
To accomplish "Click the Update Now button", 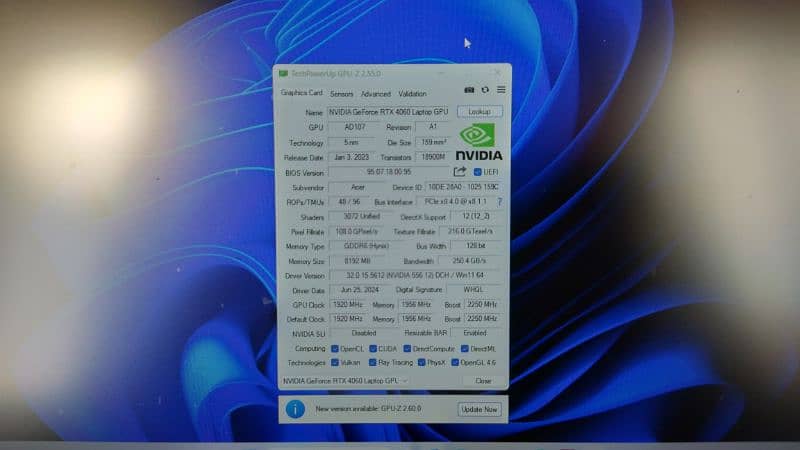I will point(479,409).
